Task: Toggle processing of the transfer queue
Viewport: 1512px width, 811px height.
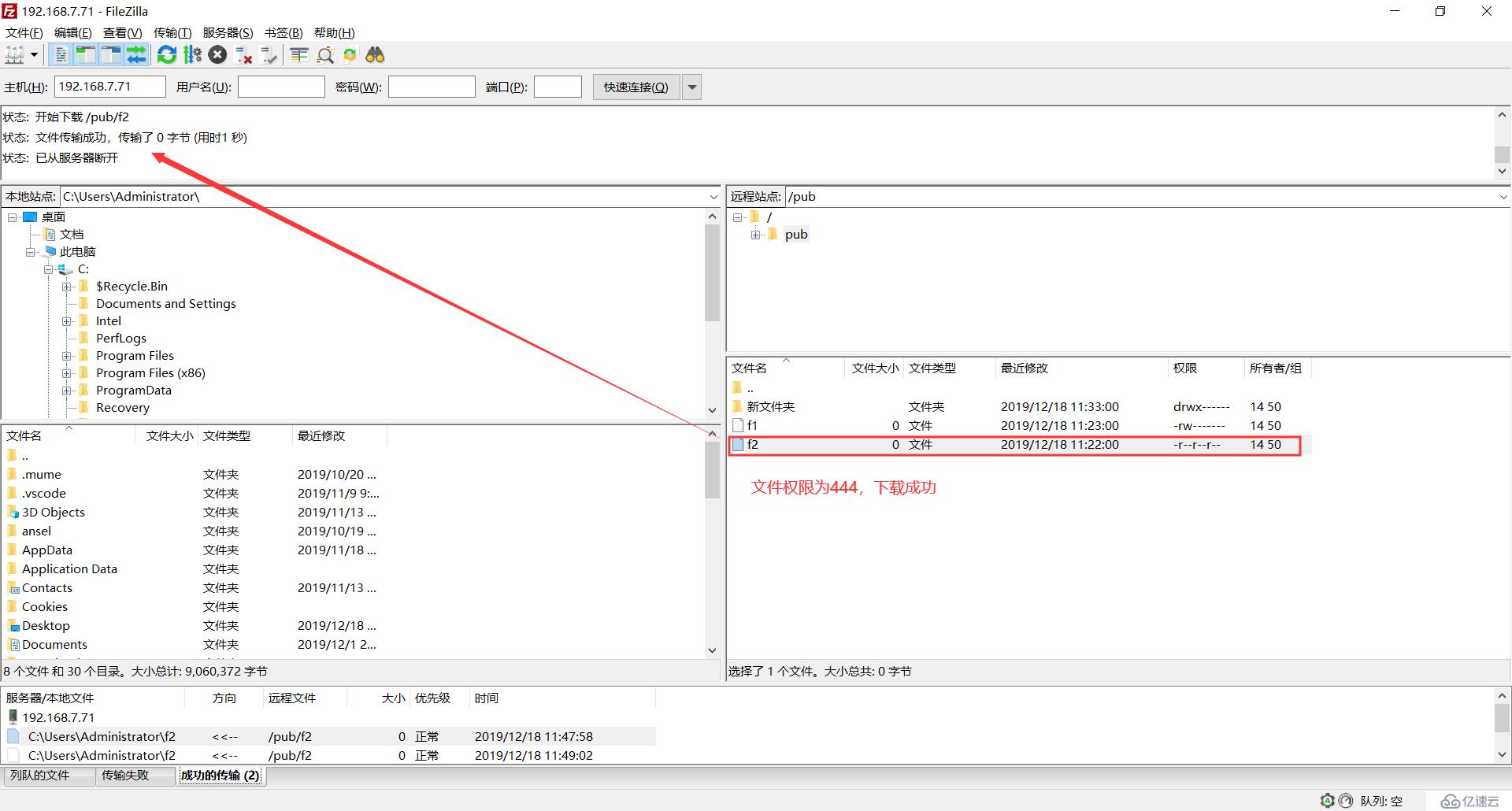Action: [192, 55]
